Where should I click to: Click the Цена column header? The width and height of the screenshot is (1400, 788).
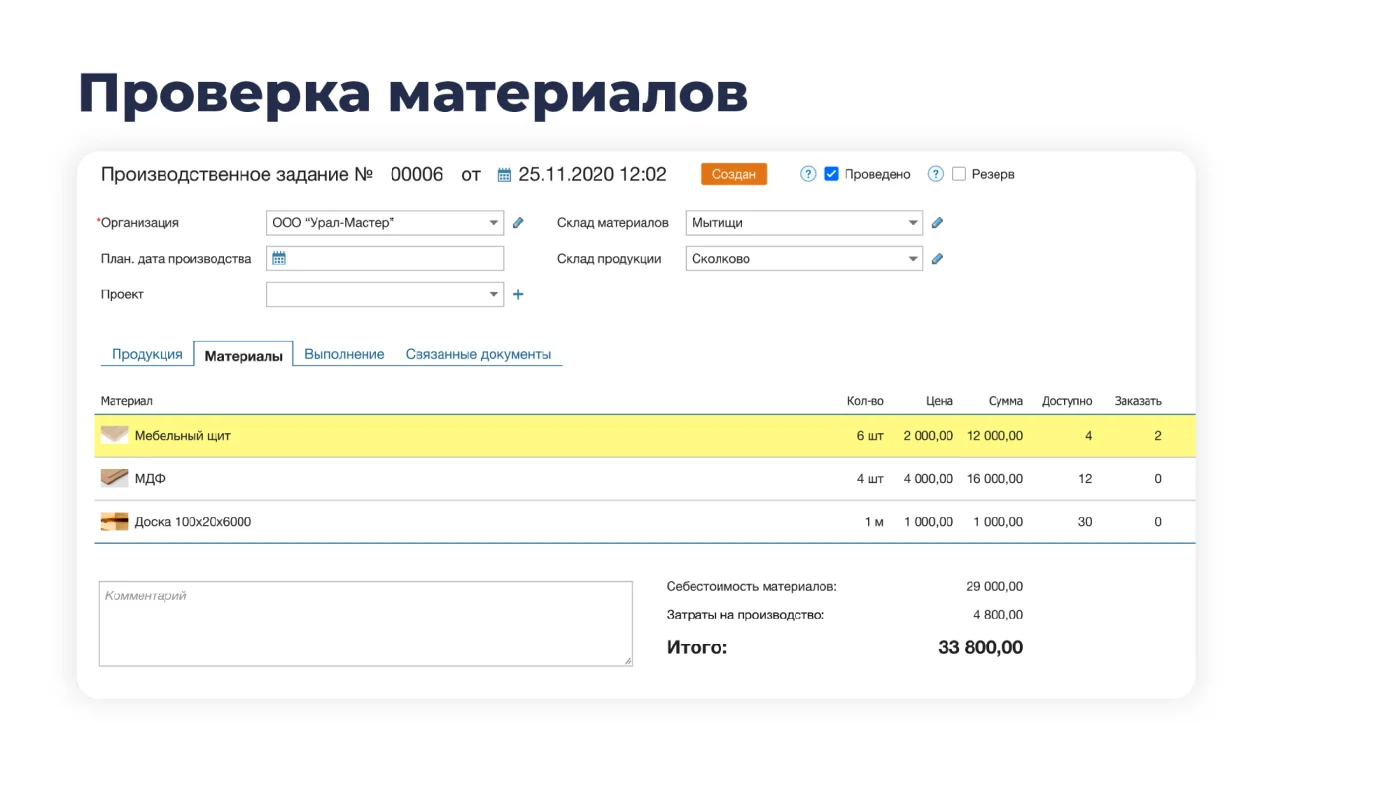pos(940,401)
